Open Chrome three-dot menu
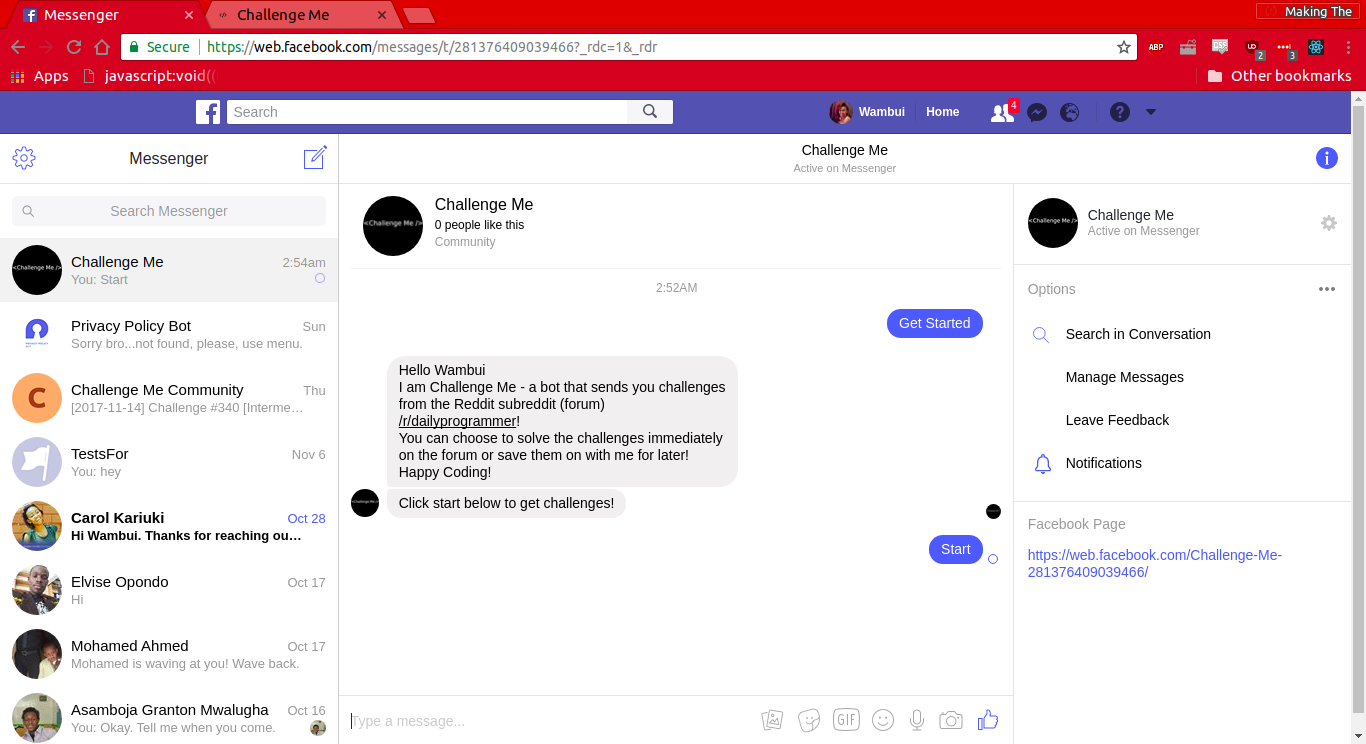The height and width of the screenshot is (744, 1366). pos(1349,47)
